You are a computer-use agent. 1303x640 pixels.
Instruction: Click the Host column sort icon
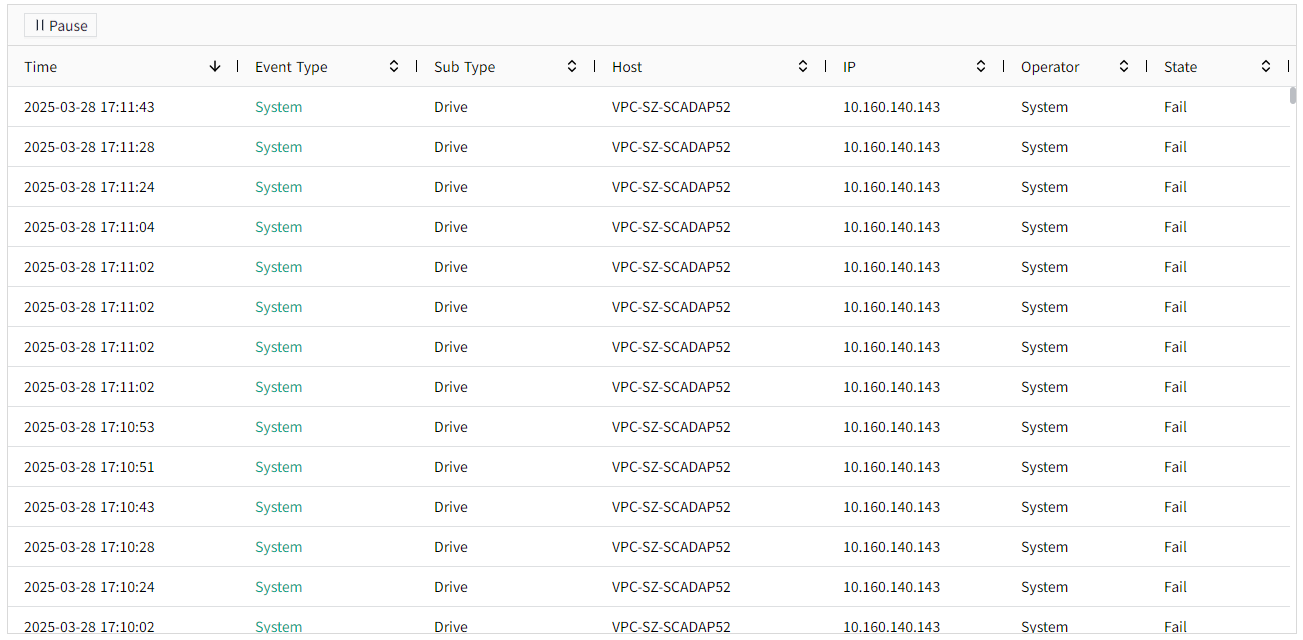click(803, 67)
